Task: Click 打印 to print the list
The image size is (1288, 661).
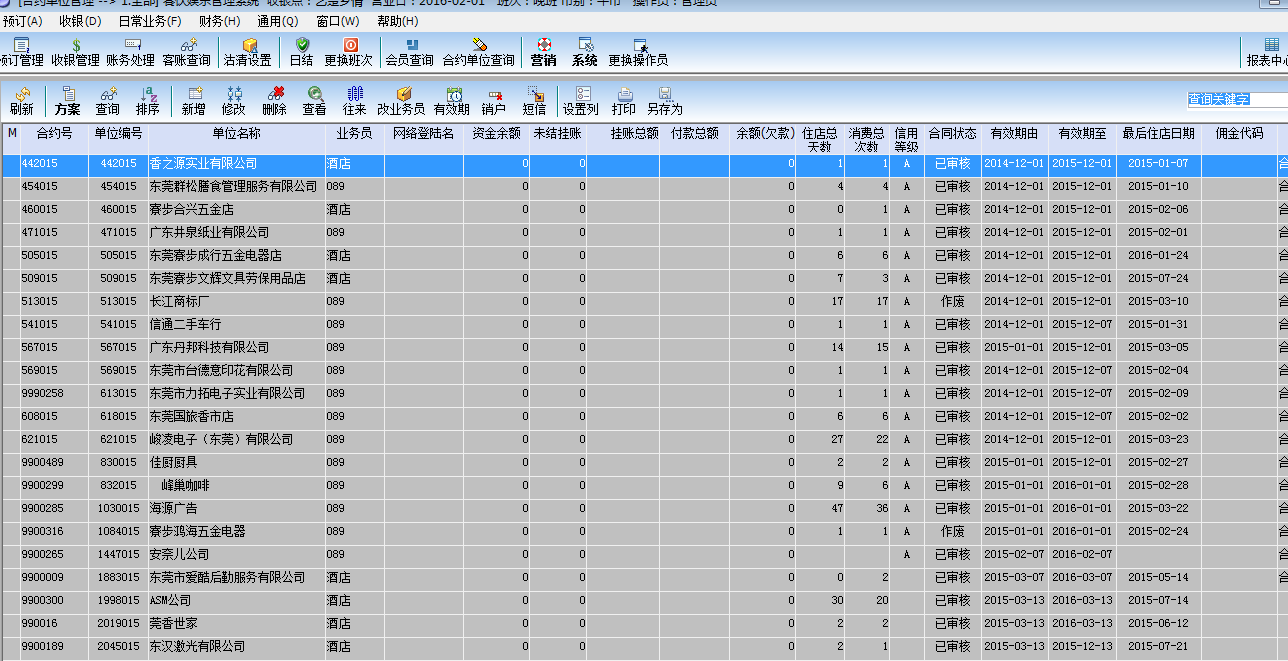Action: click(x=624, y=101)
